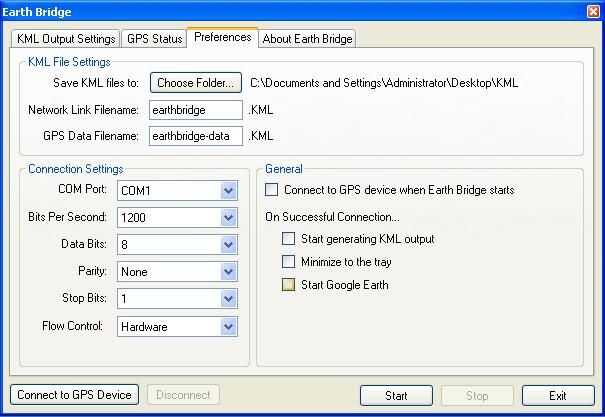Viewport: 605px width, 417px height.
Task: Click the KML File Settings group label
Action: [69, 62]
